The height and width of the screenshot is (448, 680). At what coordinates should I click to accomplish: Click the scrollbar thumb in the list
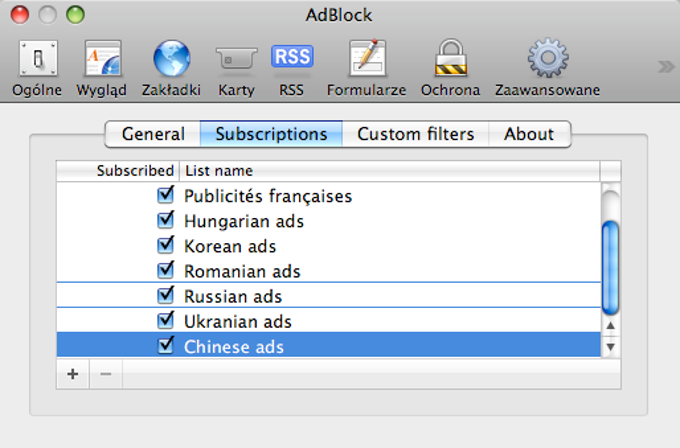(x=611, y=268)
